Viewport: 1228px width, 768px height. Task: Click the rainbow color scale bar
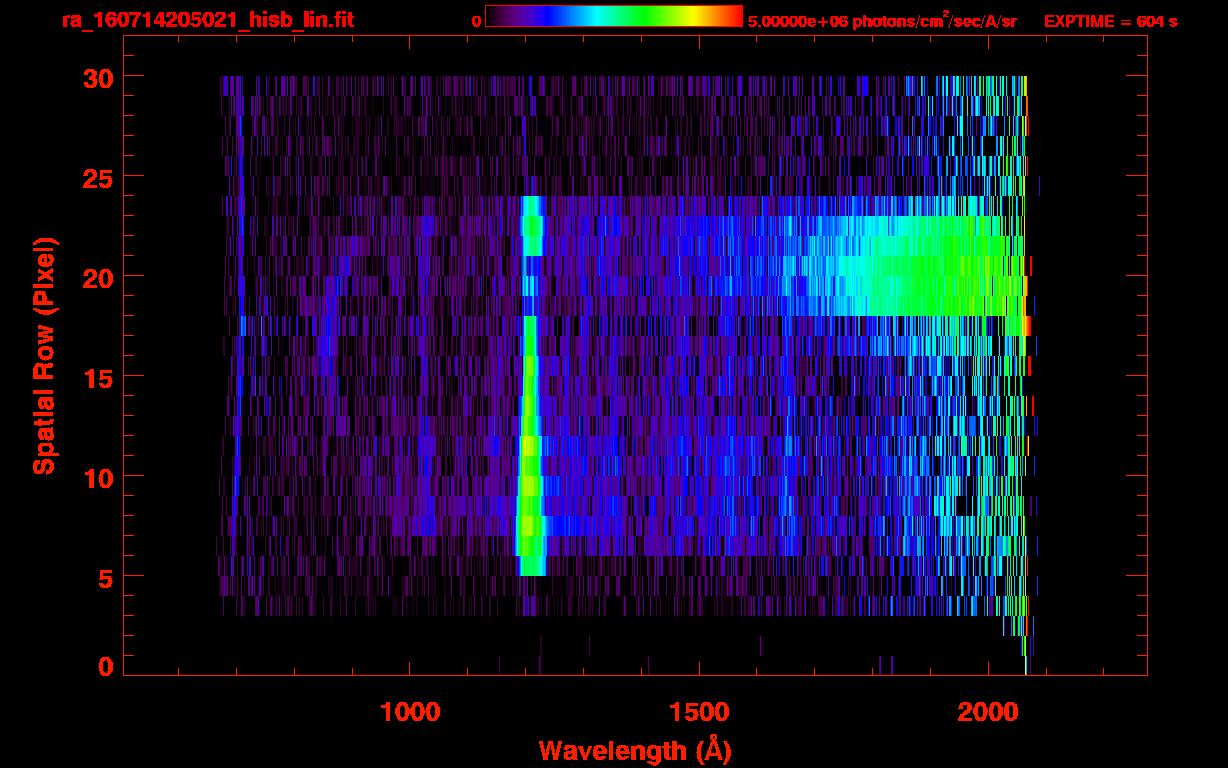tap(613, 17)
